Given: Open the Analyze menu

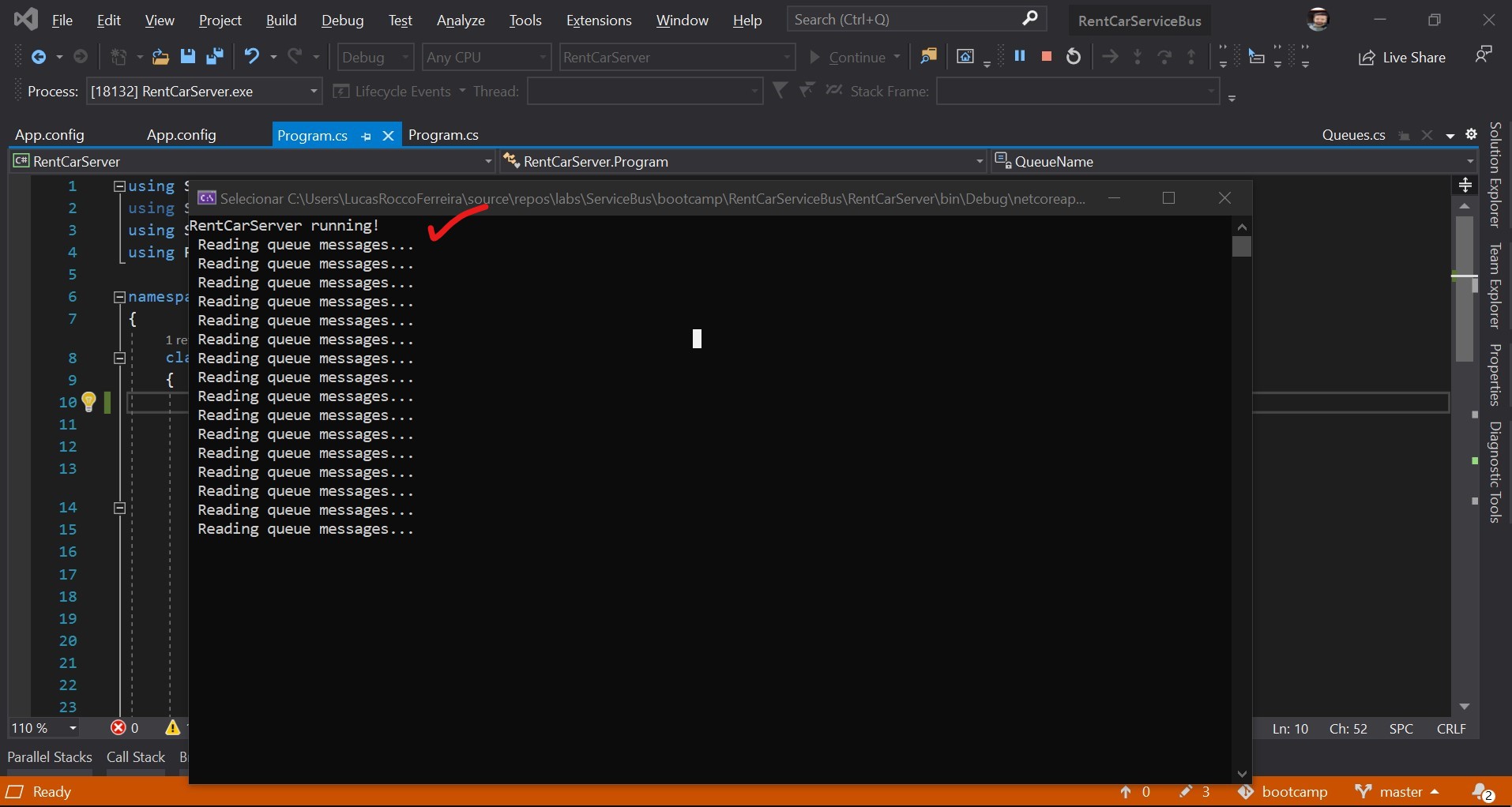Looking at the screenshot, I should [461, 21].
